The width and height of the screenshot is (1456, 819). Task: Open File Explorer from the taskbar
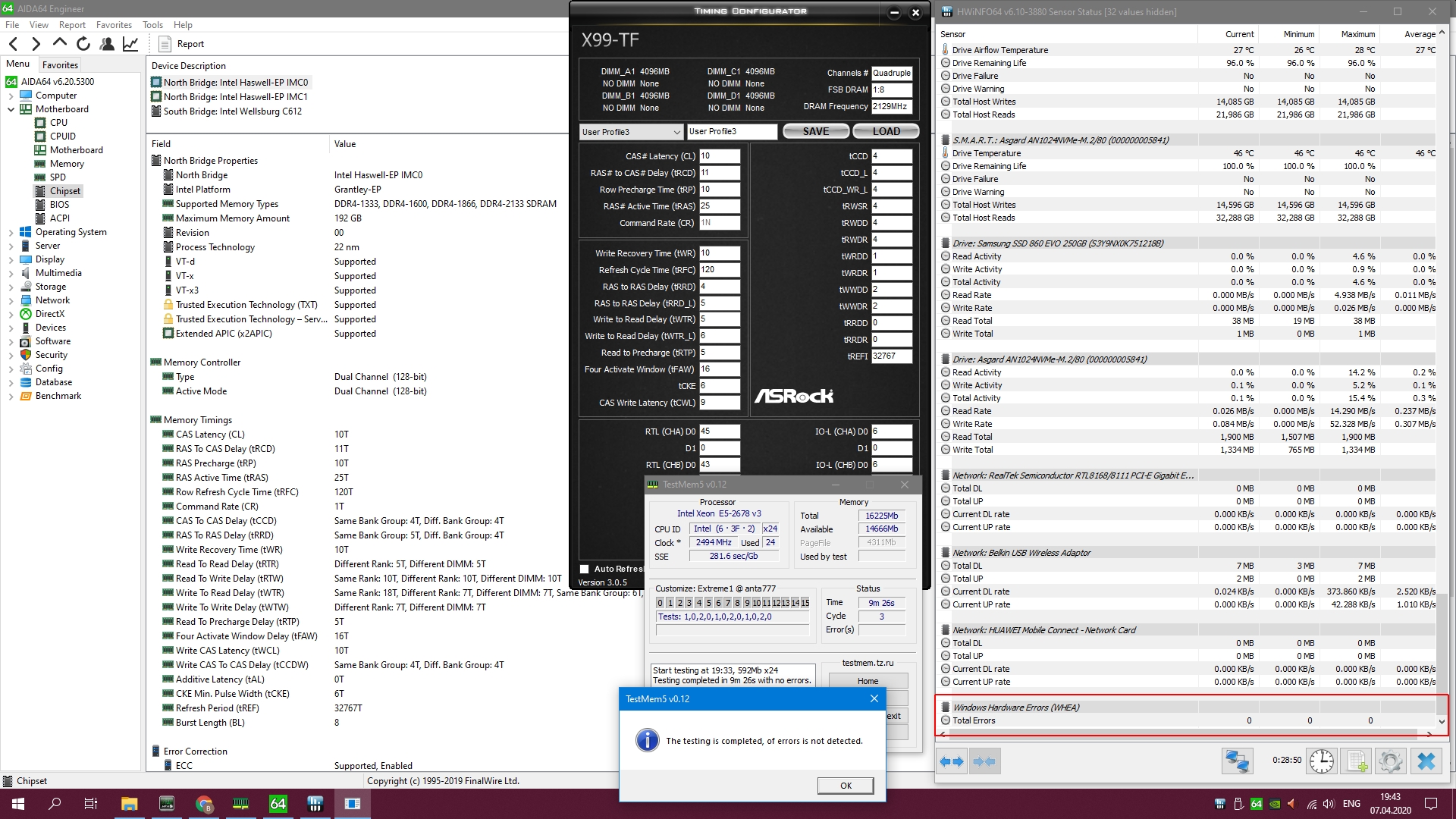[x=129, y=804]
